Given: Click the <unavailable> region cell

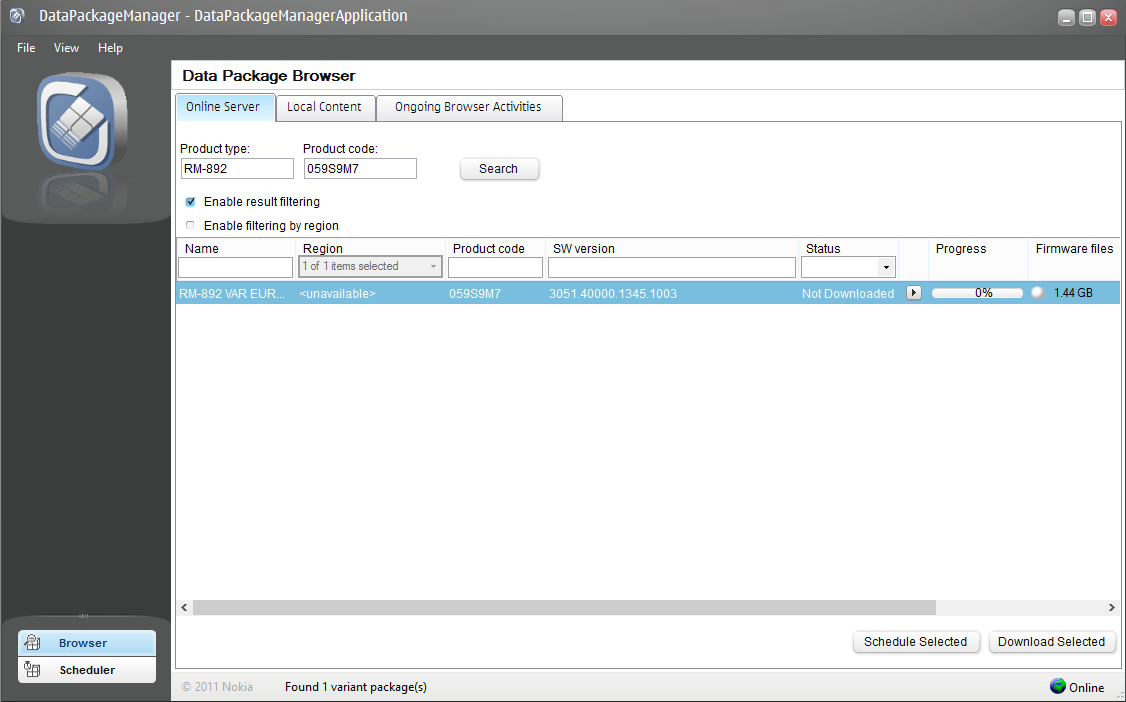Looking at the screenshot, I should [x=338, y=294].
